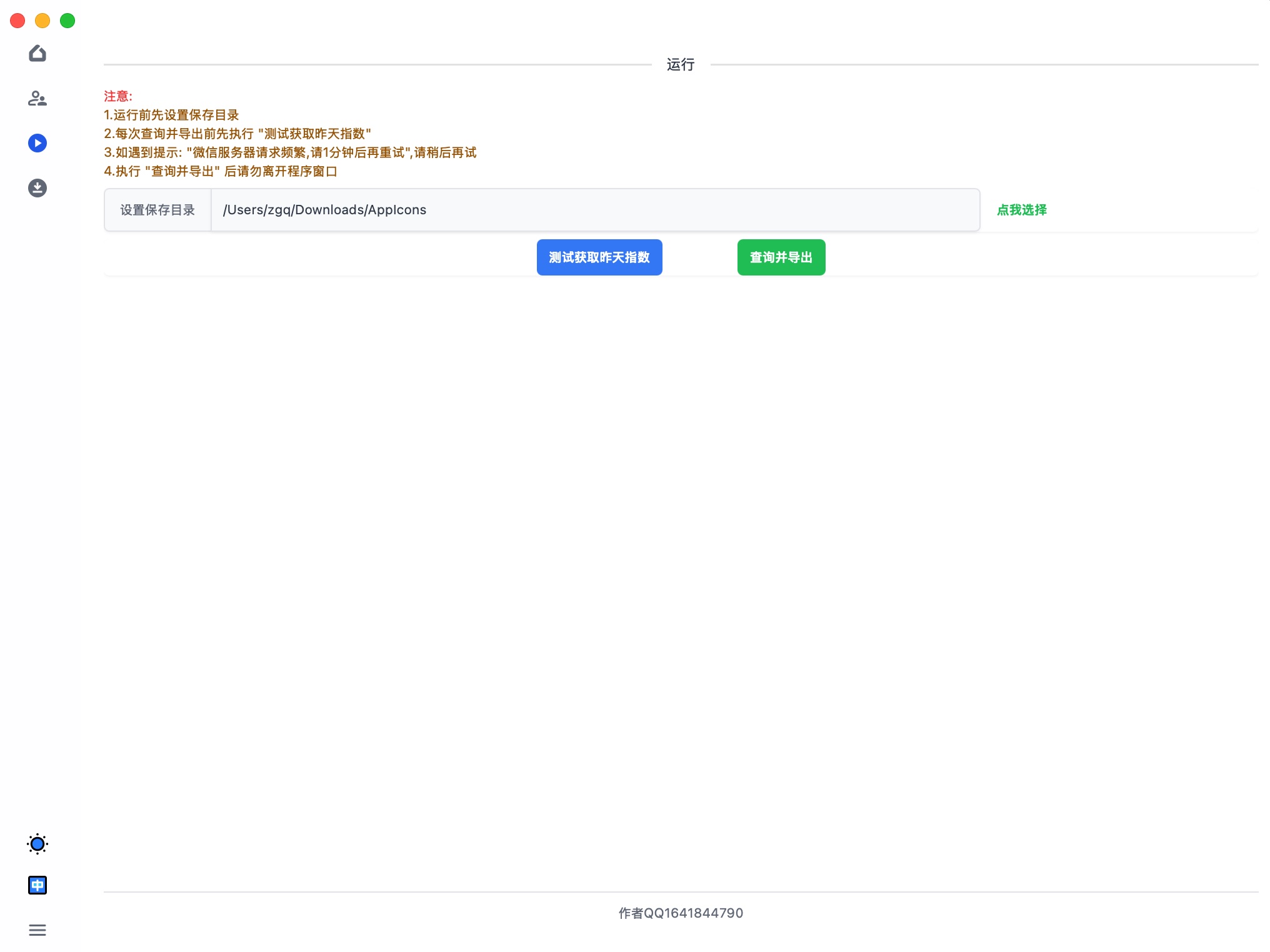Click the red 注意: notice heading
The height and width of the screenshot is (952, 1270).
click(118, 96)
